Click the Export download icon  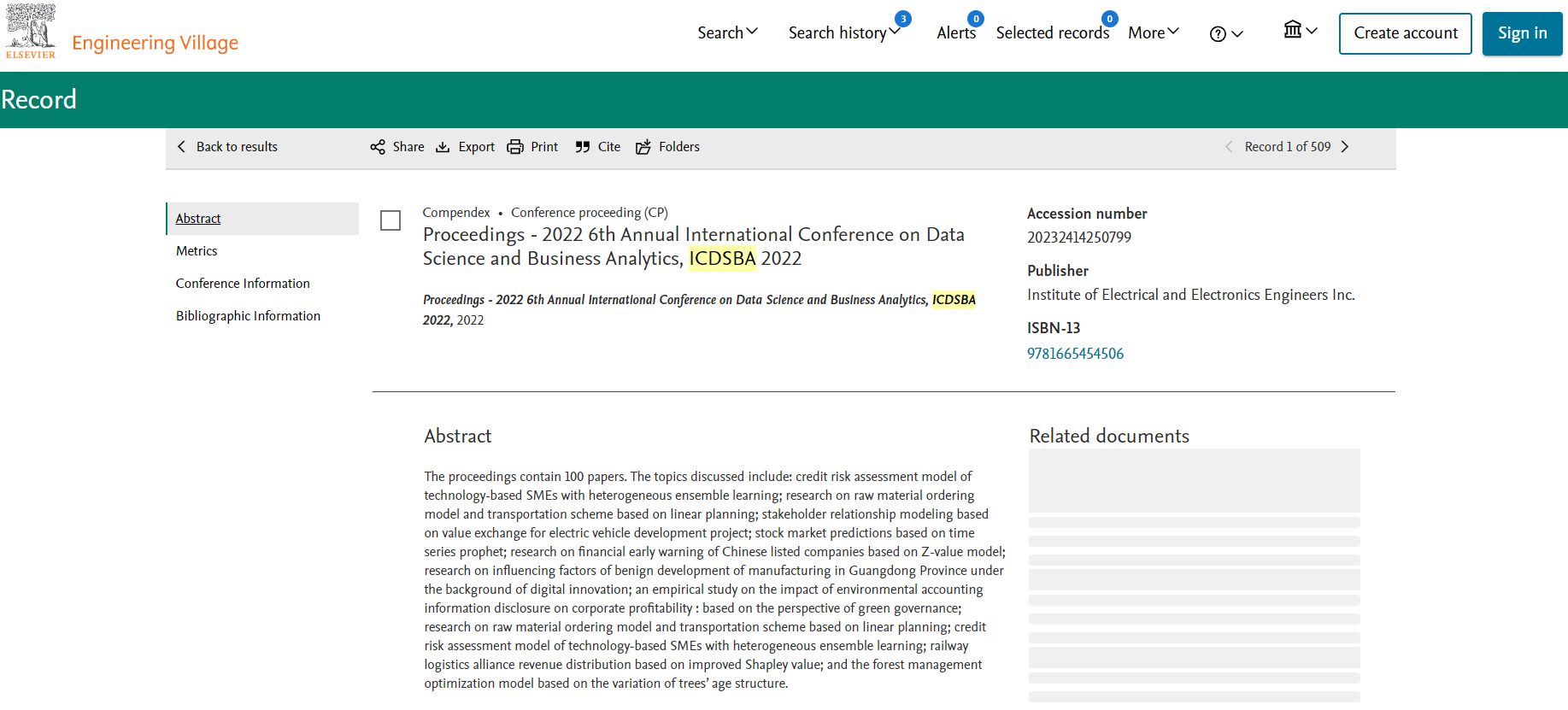click(x=443, y=147)
